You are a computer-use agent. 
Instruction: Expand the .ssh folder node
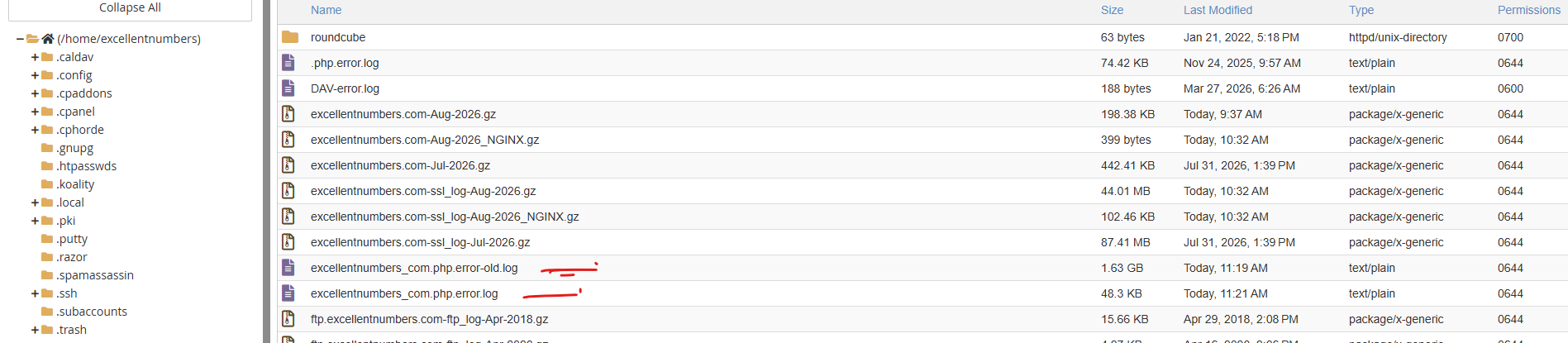coord(35,293)
